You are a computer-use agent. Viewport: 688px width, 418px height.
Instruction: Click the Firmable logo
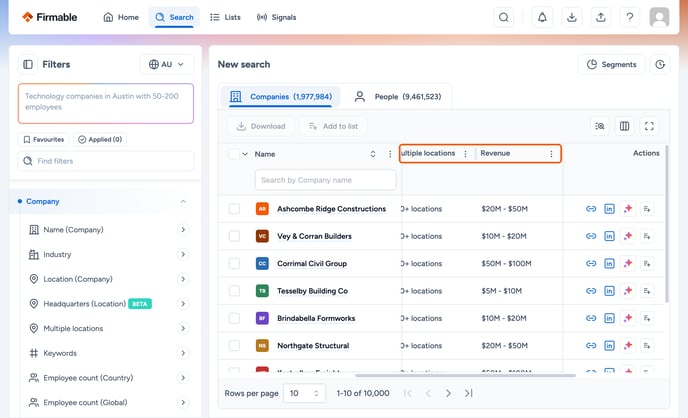click(x=50, y=17)
